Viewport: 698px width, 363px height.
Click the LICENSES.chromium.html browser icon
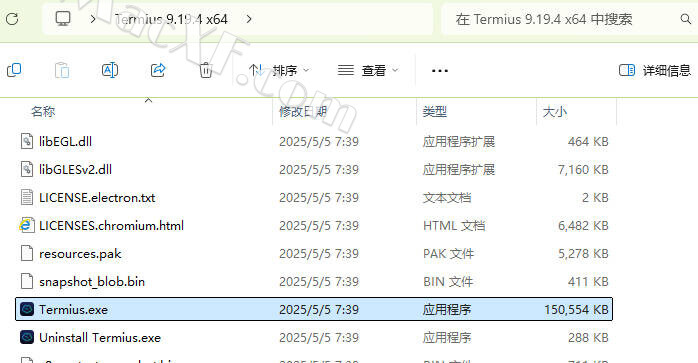coord(27,226)
